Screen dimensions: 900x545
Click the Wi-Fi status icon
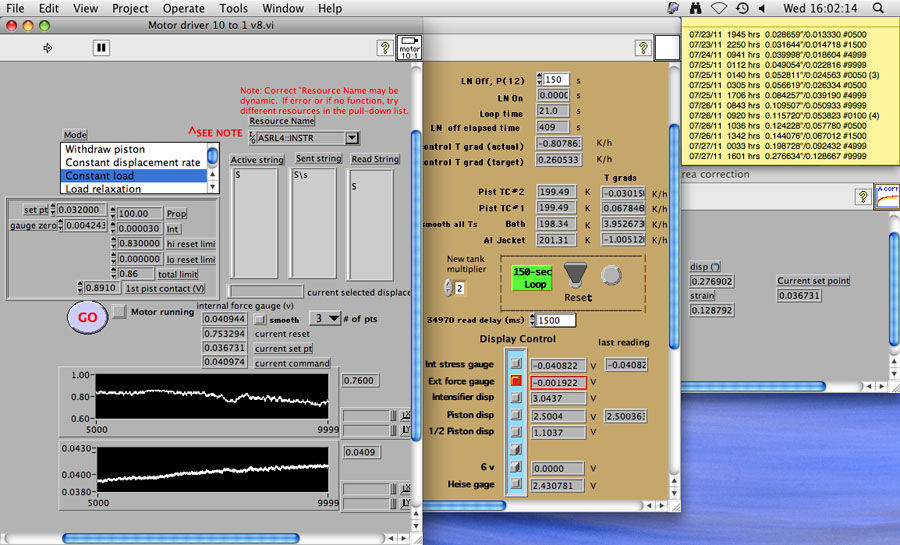719,8
